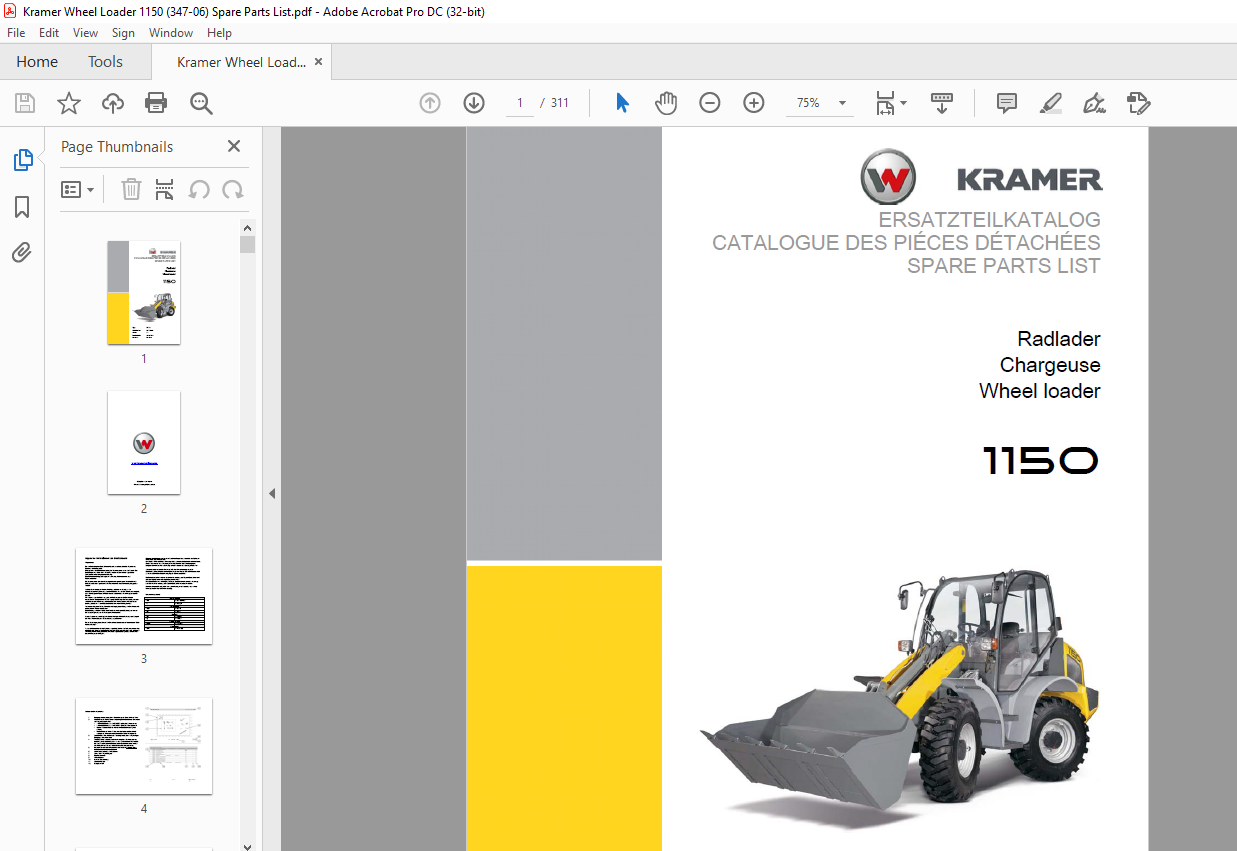The image size is (1237, 851).
Task: Zoom in with the plus icon
Action: tap(754, 103)
